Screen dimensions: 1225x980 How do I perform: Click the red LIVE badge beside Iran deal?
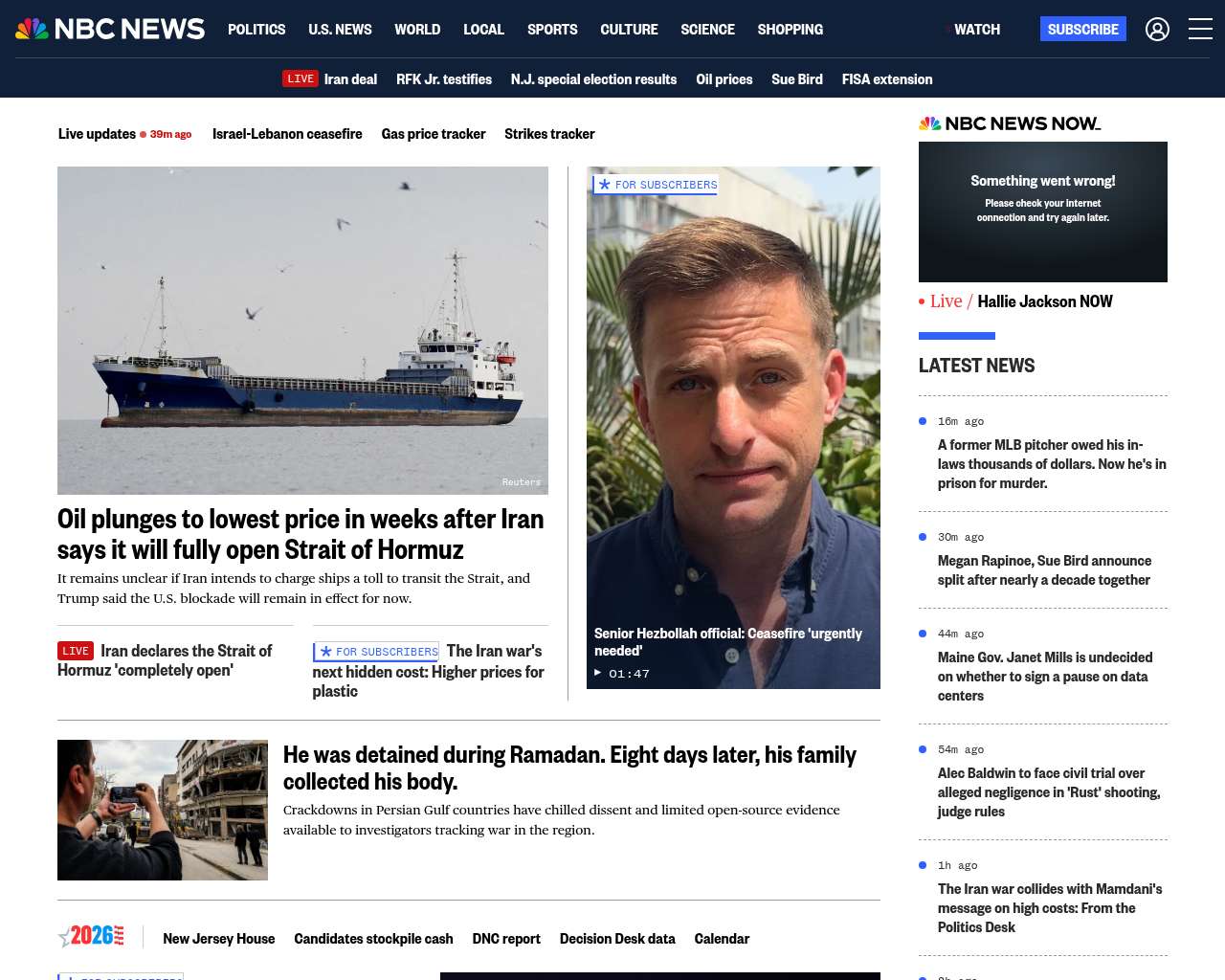(301, 78)
